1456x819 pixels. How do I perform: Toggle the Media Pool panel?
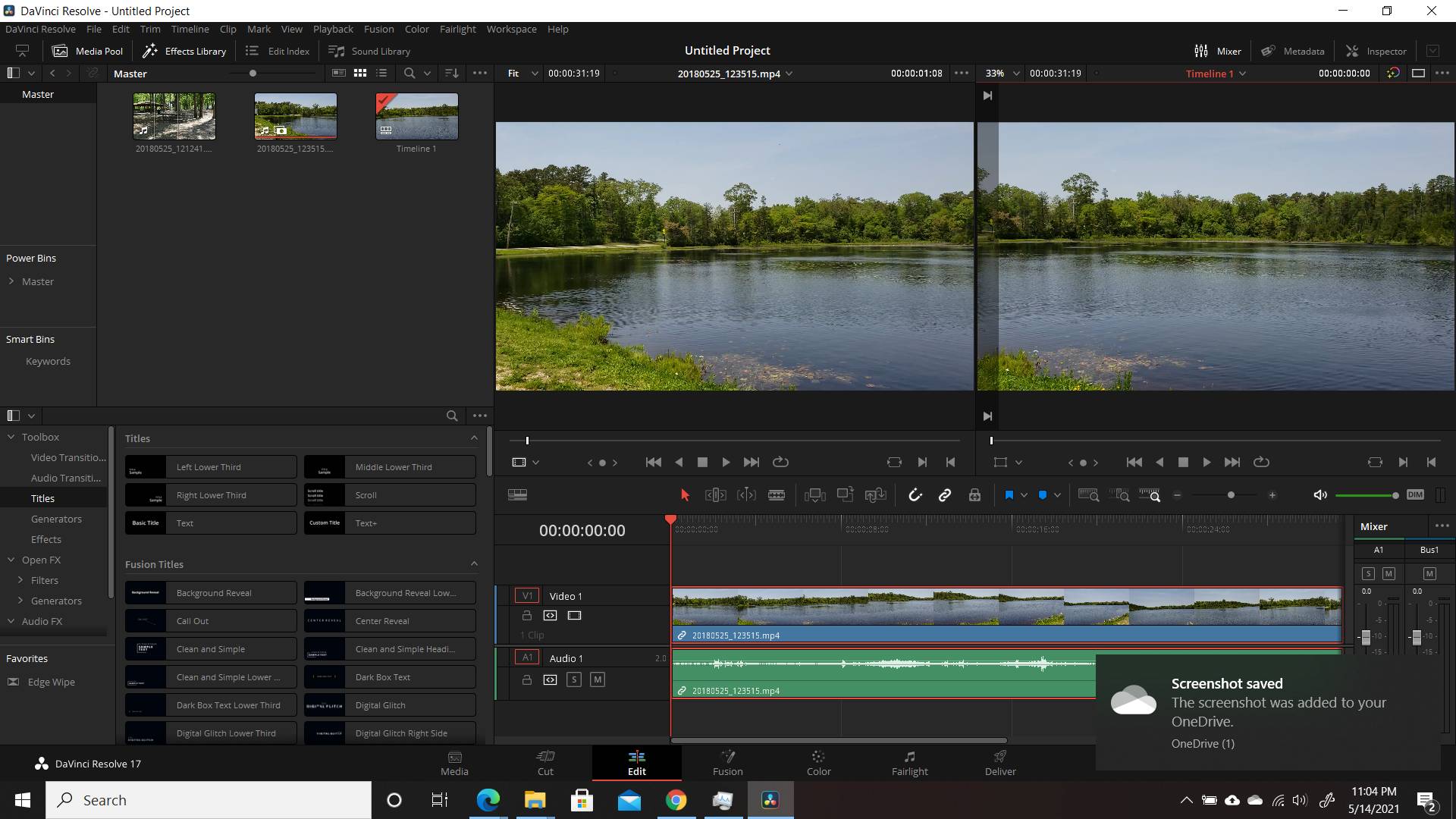(87, 51)
